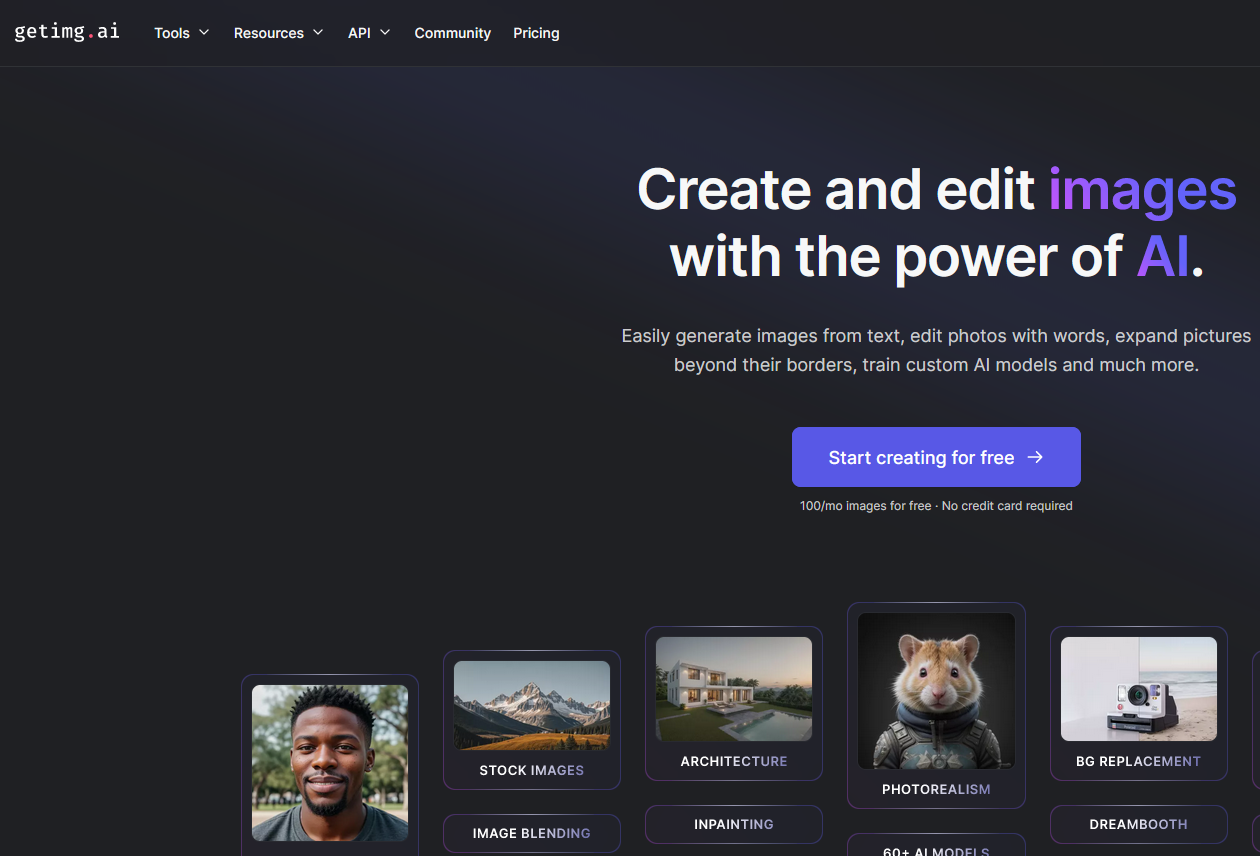Click the INPAINTING pill
The width and height of the screenshot is (1260, 856).
tap(733, 824)
